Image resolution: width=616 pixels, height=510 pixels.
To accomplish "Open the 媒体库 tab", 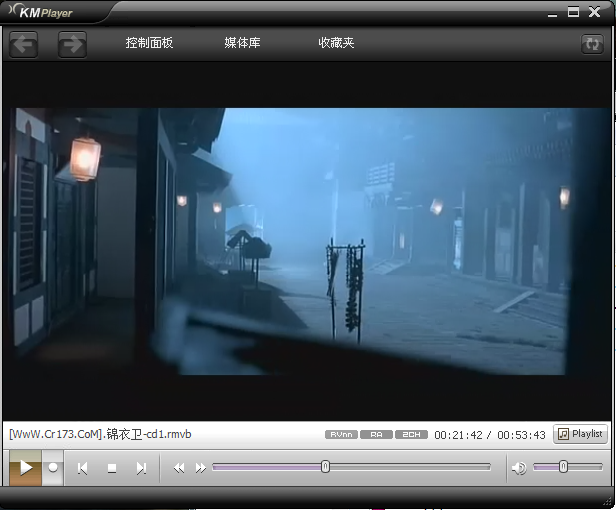I will [242, 43].
